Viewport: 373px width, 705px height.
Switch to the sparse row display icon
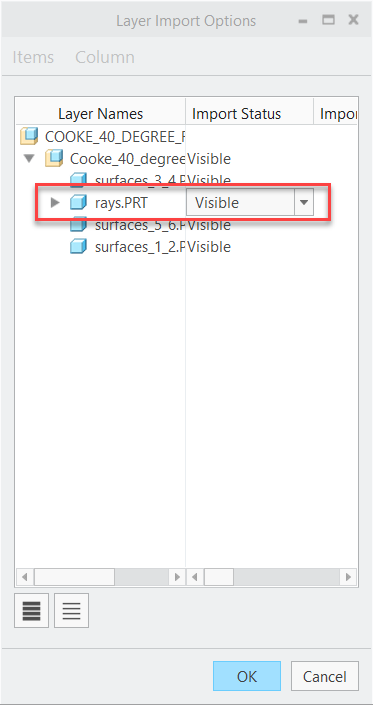point(71,610)
